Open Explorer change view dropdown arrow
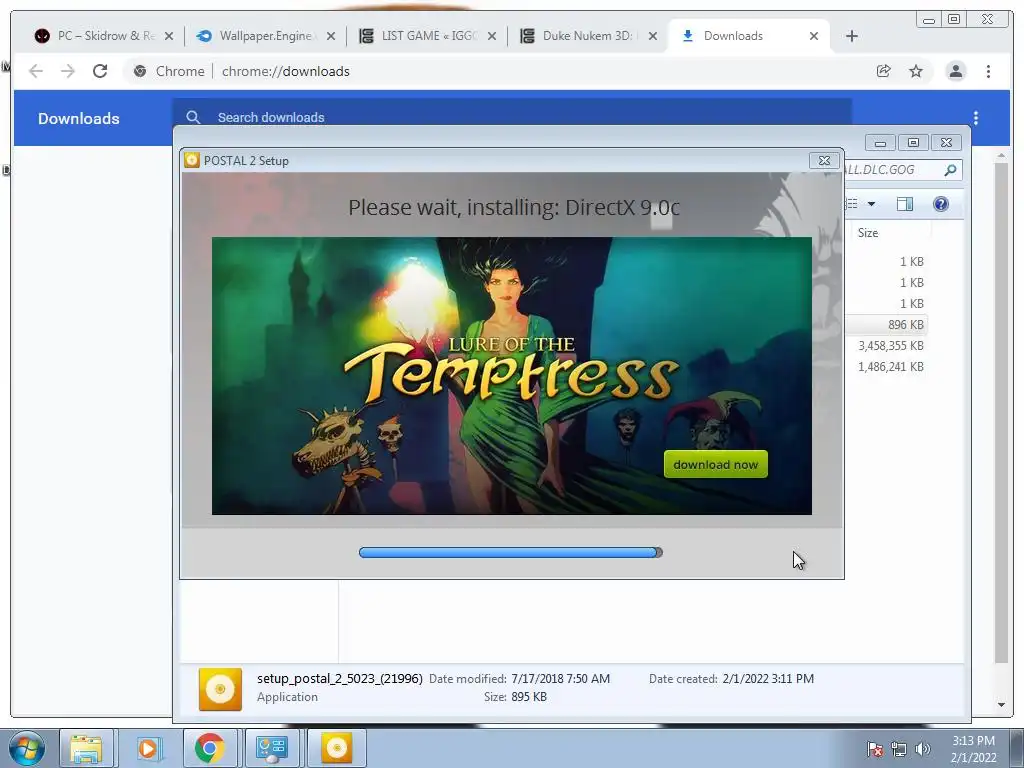 (x=871, y=204)
